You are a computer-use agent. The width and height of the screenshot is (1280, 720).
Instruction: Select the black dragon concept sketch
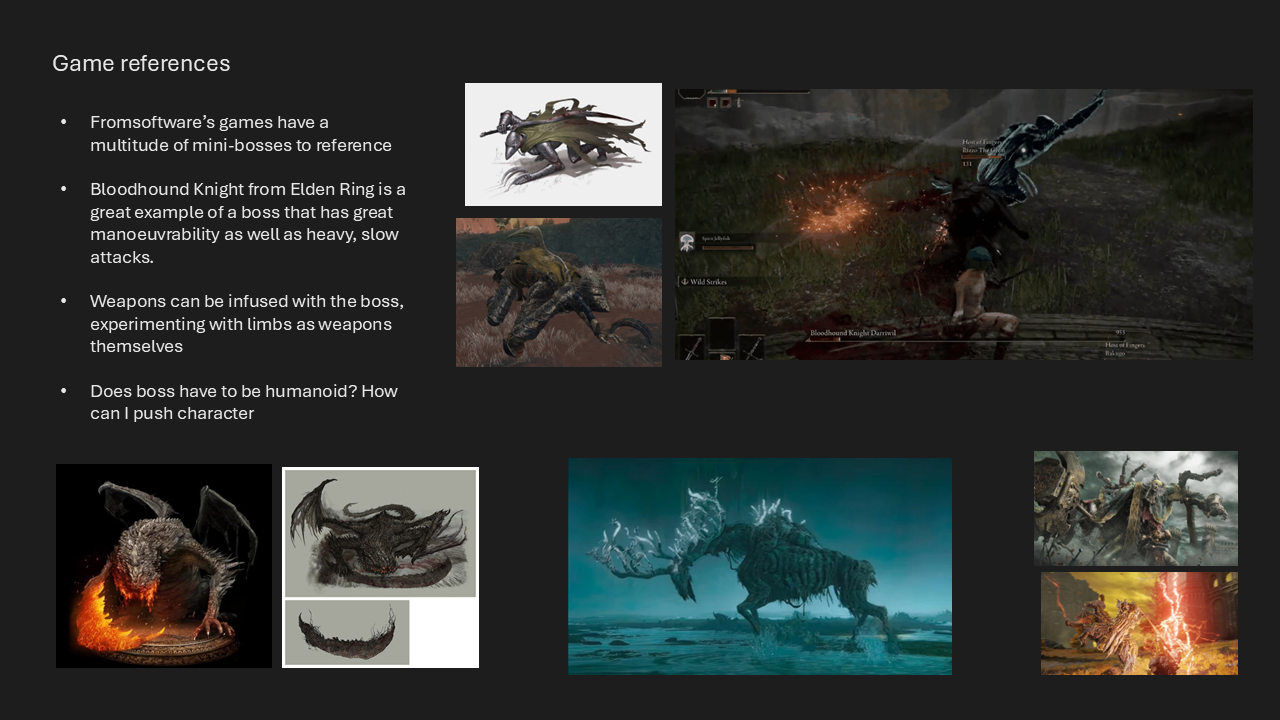coord(380,533)
